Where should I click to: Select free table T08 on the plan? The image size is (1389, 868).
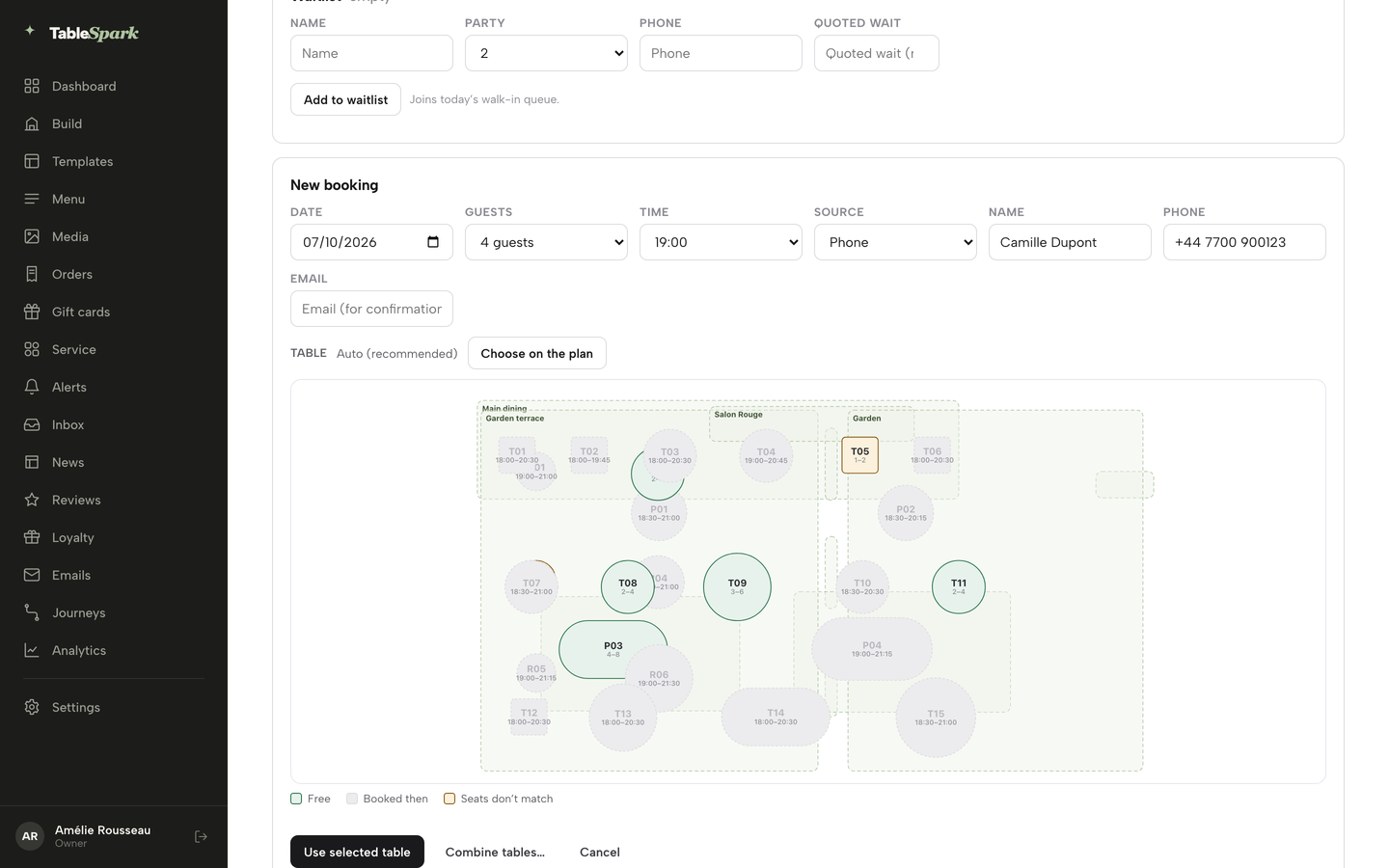[x=628, y=586]
